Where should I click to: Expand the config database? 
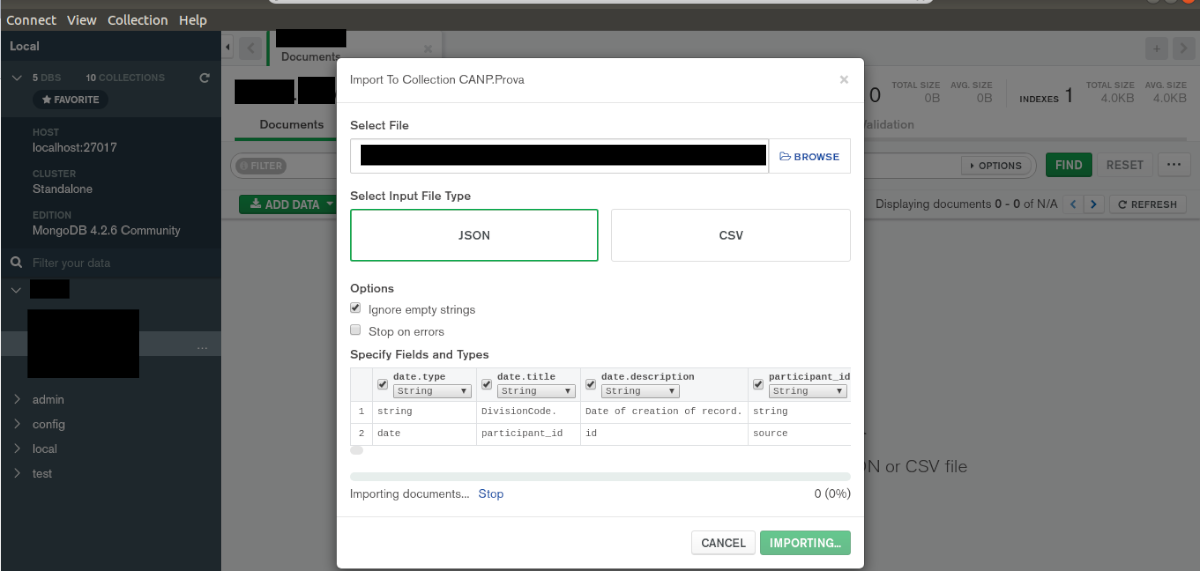click(x=17, y=425)
